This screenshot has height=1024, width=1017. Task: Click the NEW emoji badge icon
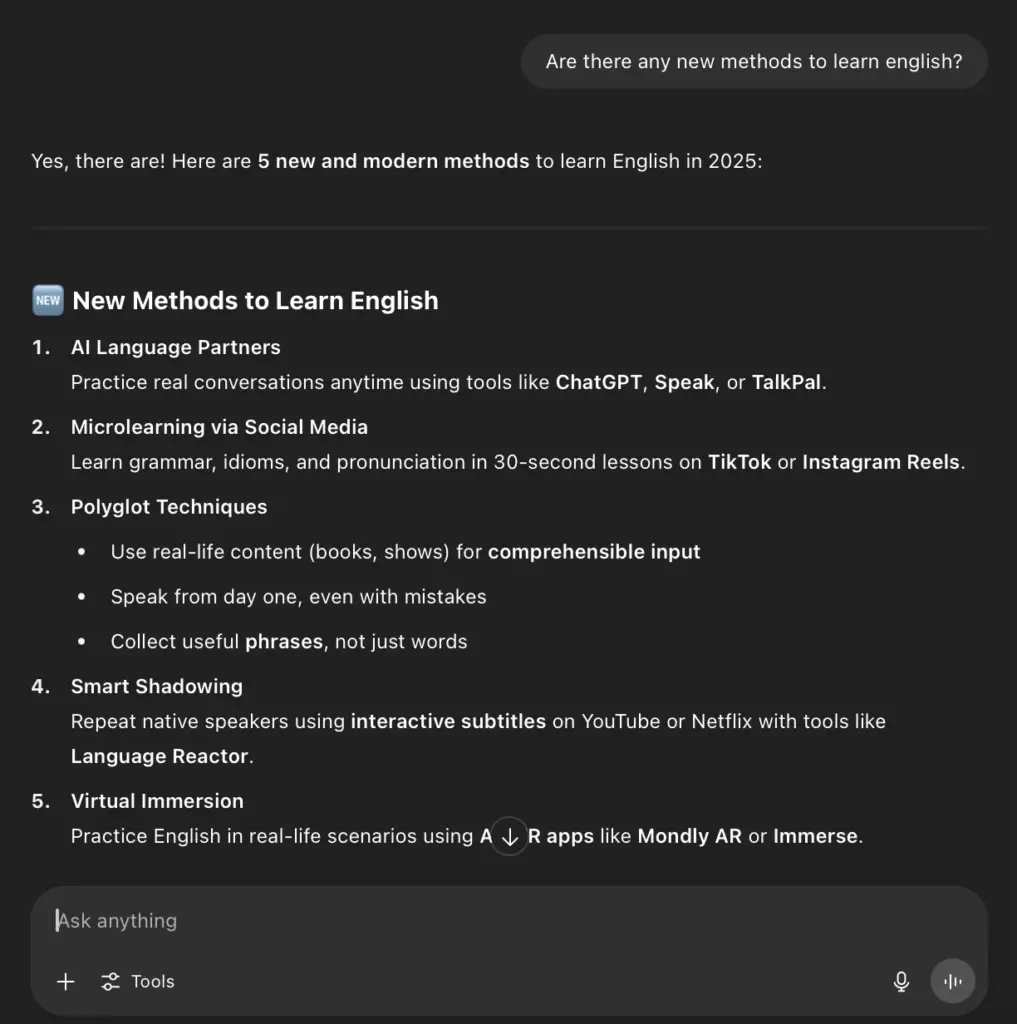(x=48, y=300)
